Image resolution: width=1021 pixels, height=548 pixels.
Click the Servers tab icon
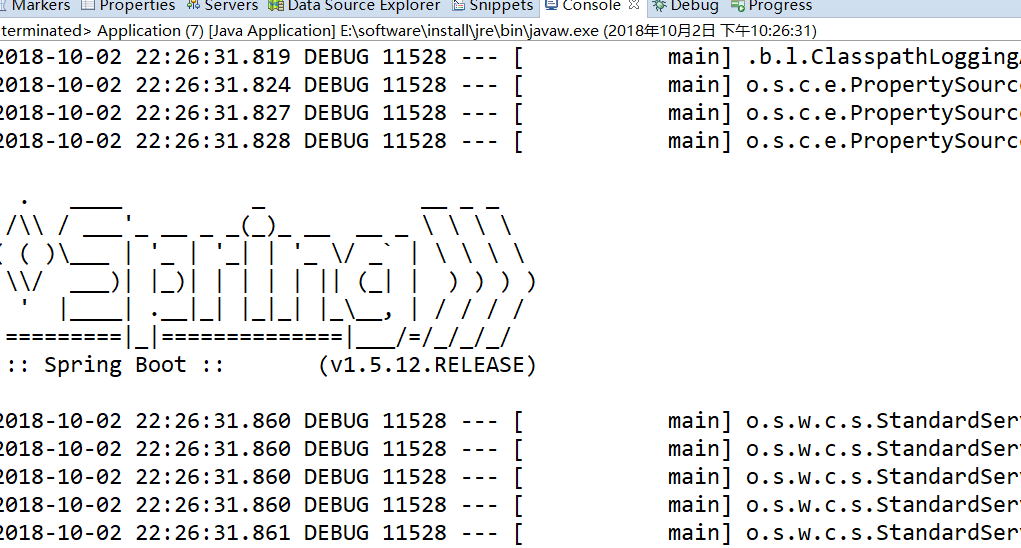193,6
